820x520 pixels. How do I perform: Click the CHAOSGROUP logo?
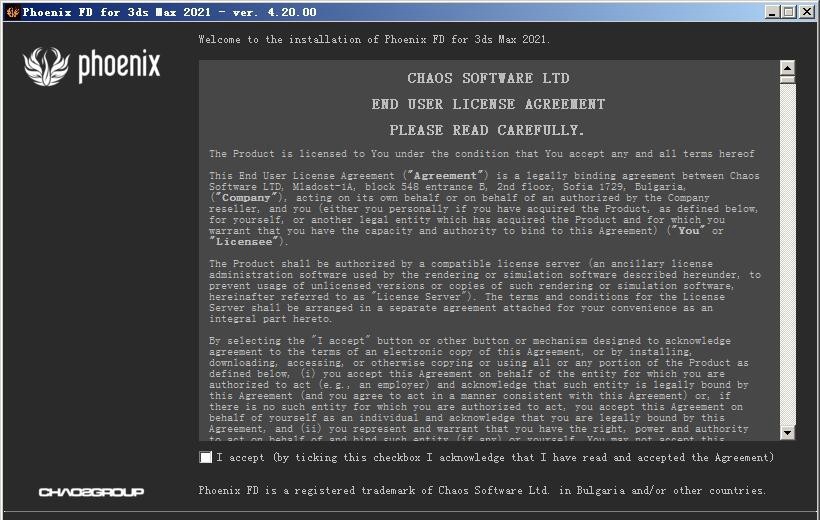[91, 492]
